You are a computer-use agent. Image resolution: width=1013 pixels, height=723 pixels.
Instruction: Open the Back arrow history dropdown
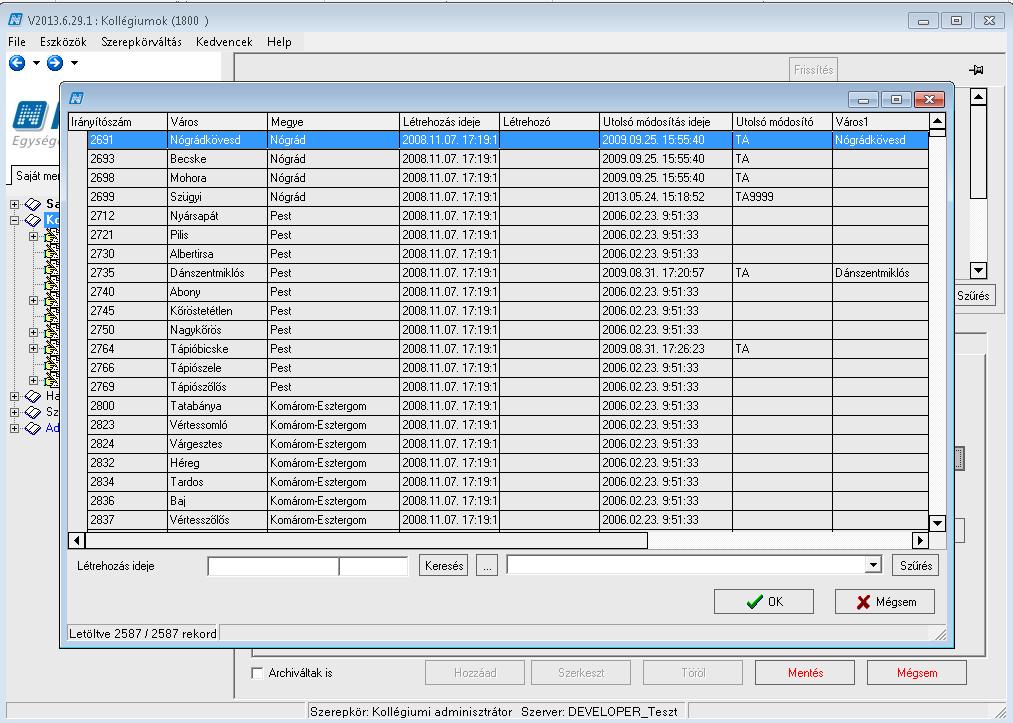click(x=36, y=63)
